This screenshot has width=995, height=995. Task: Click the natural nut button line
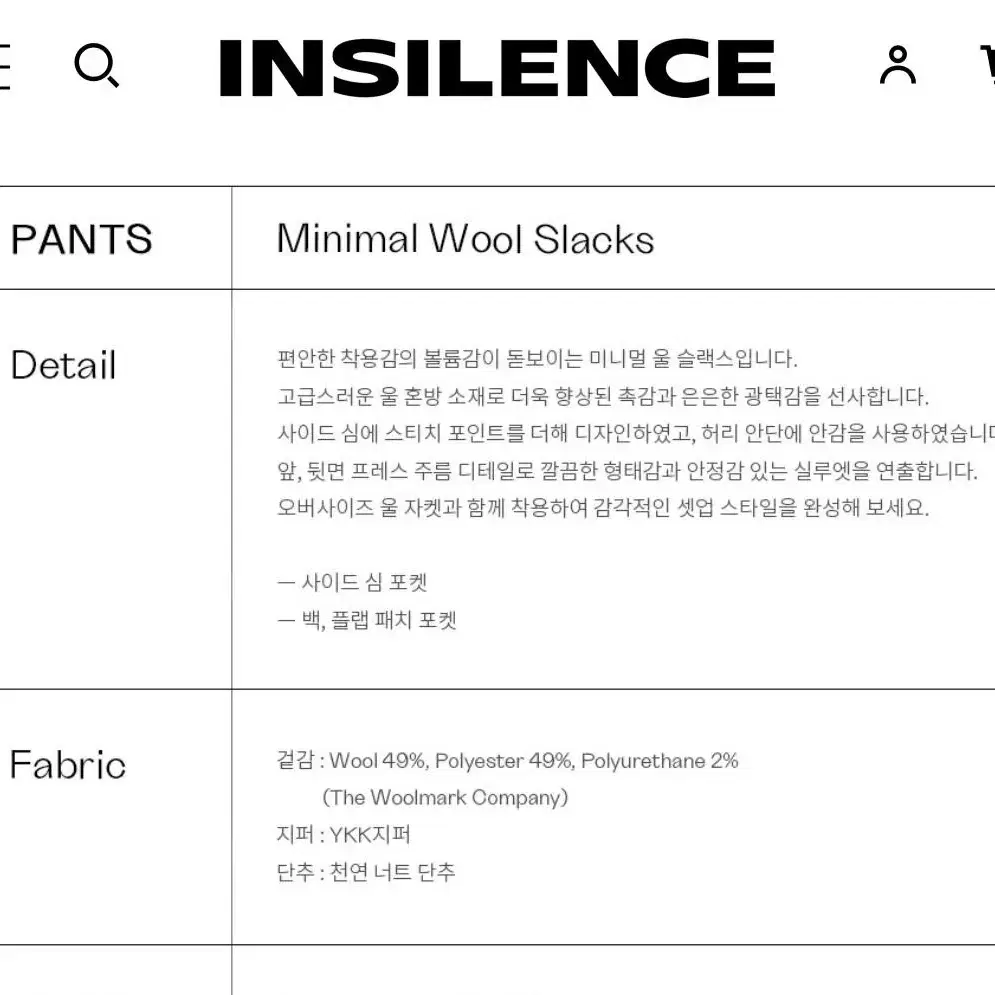pyautogui.click(x=366, y=872)
